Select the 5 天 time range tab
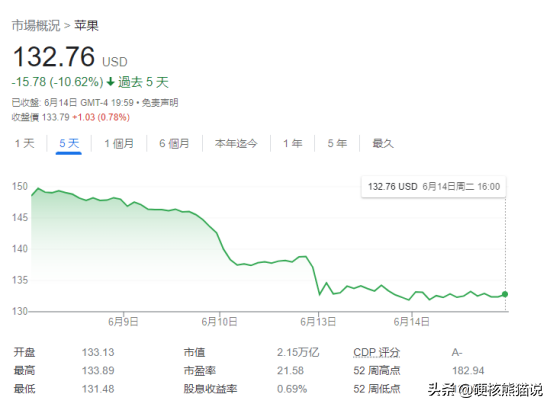The image size is (554, 408). (x=69, y=143)
